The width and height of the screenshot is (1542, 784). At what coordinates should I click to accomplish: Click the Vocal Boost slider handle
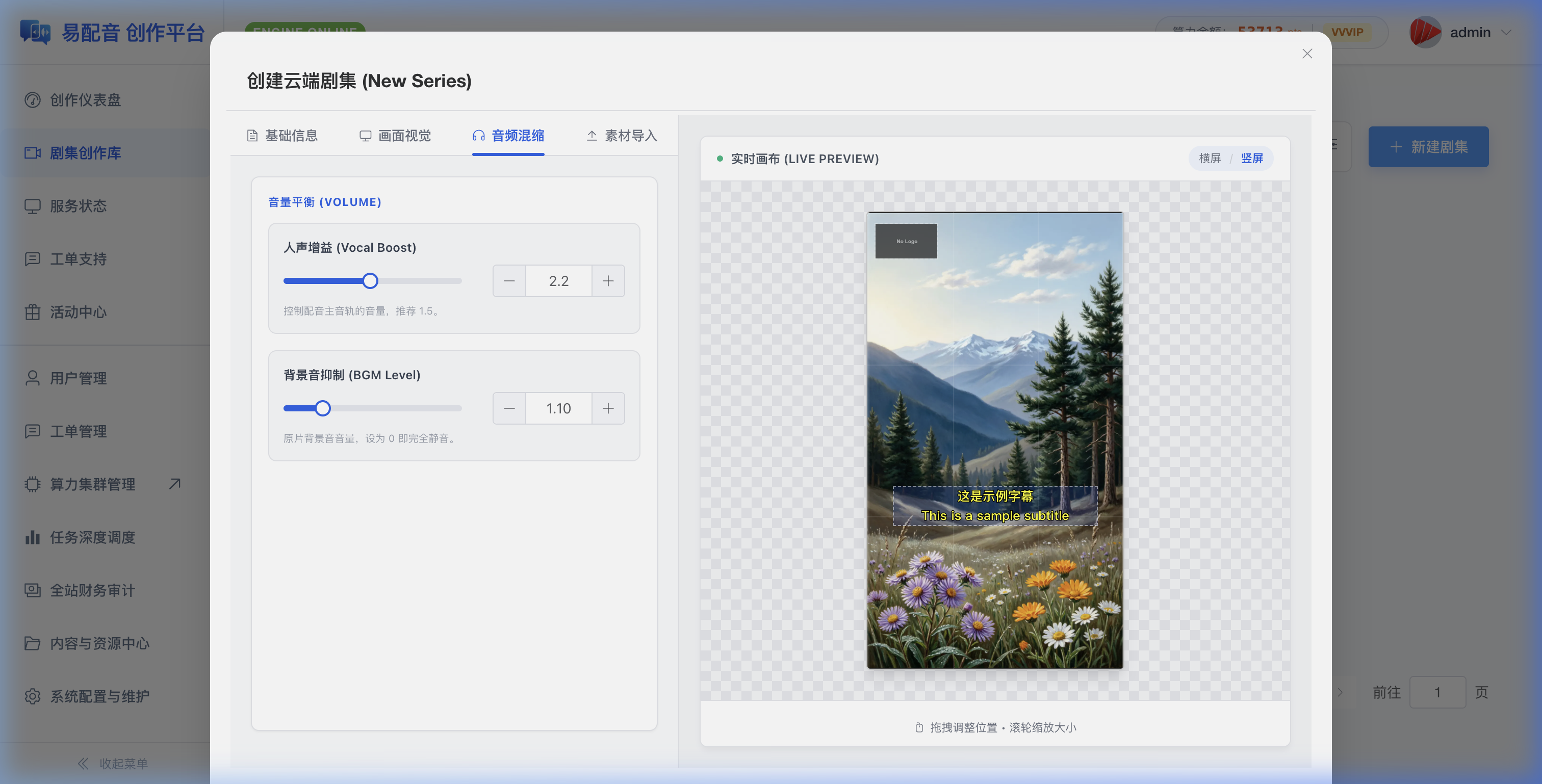[371, 281]
